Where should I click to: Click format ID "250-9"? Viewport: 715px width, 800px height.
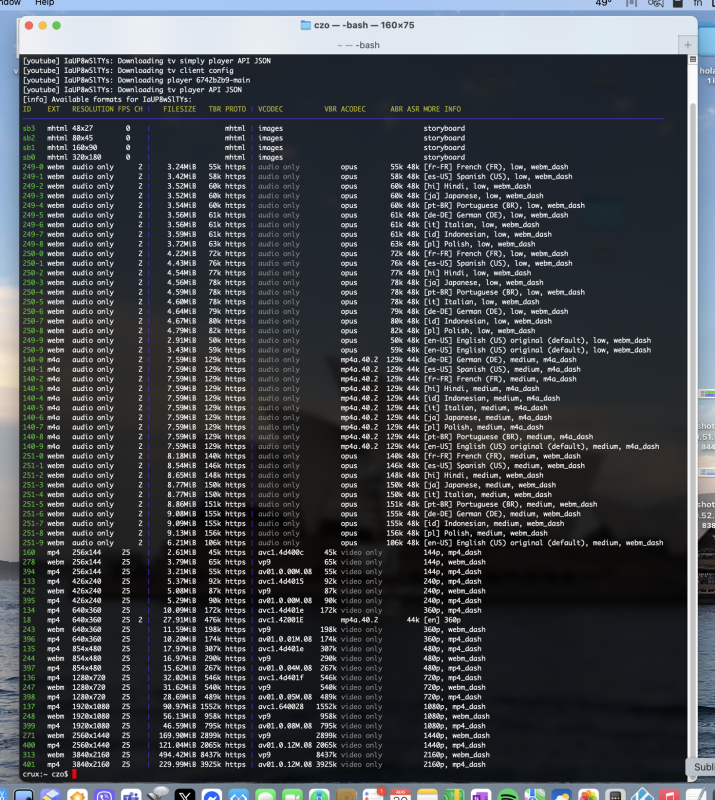point(33,351)
